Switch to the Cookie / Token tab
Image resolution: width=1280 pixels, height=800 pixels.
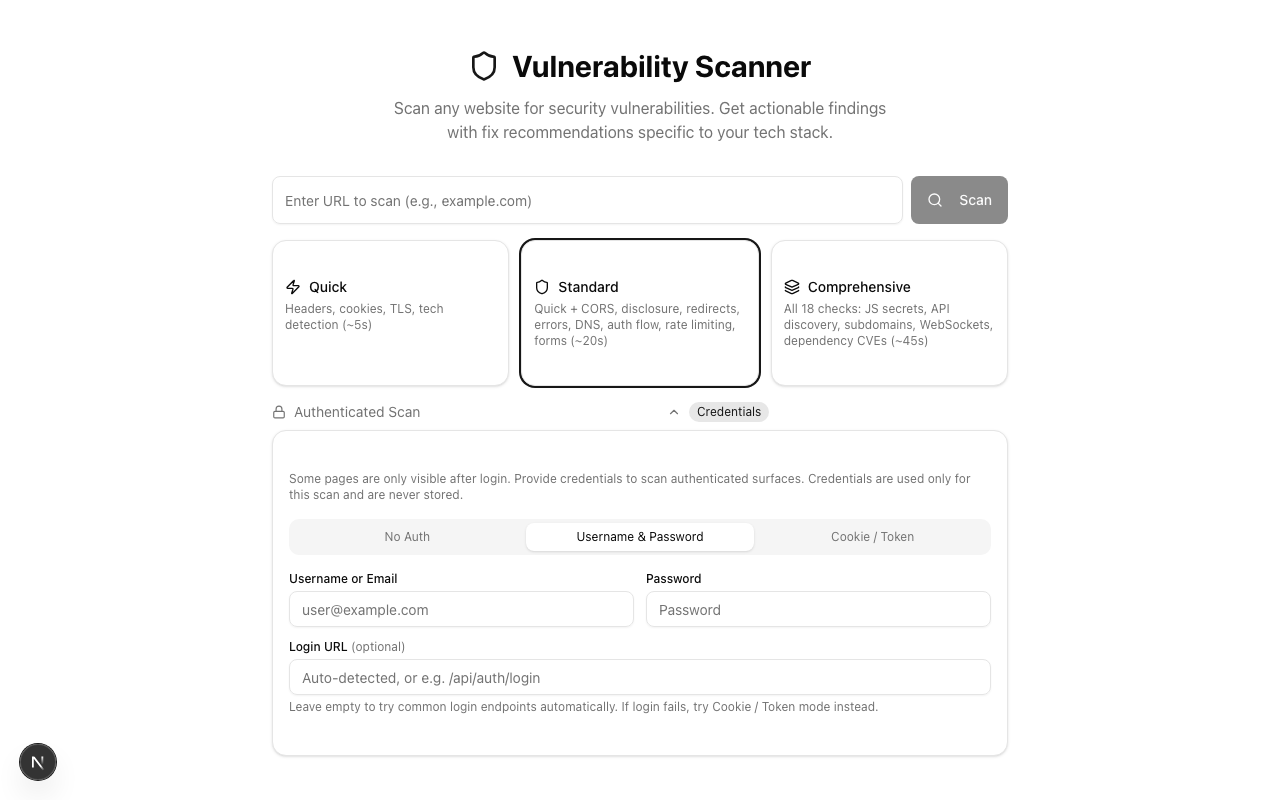(872, 537)
